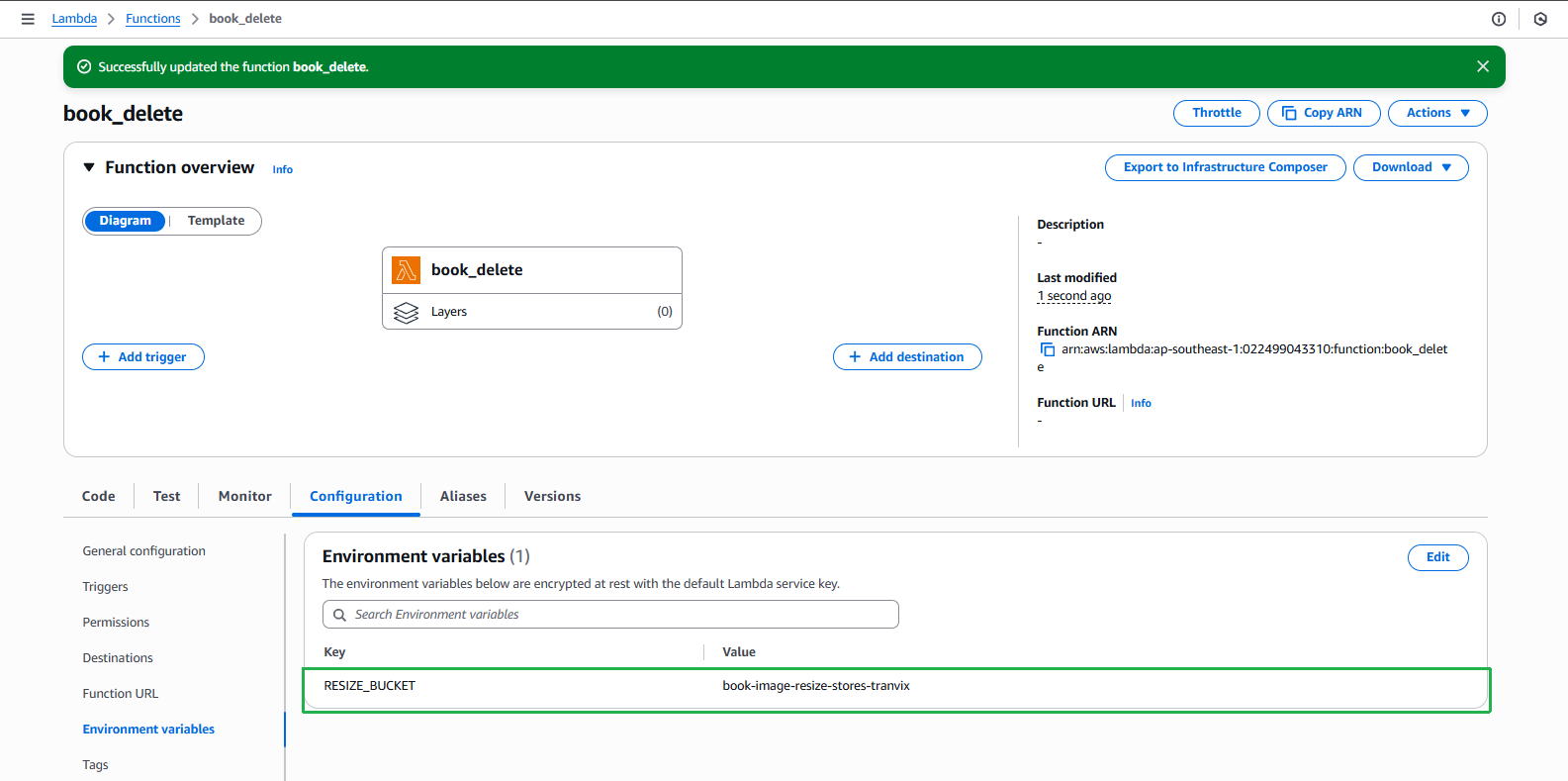Viewport: 1568px width, 781px height.
Task: Open Triggers in the configuration sidebar
Action: (x=106, y=587)
